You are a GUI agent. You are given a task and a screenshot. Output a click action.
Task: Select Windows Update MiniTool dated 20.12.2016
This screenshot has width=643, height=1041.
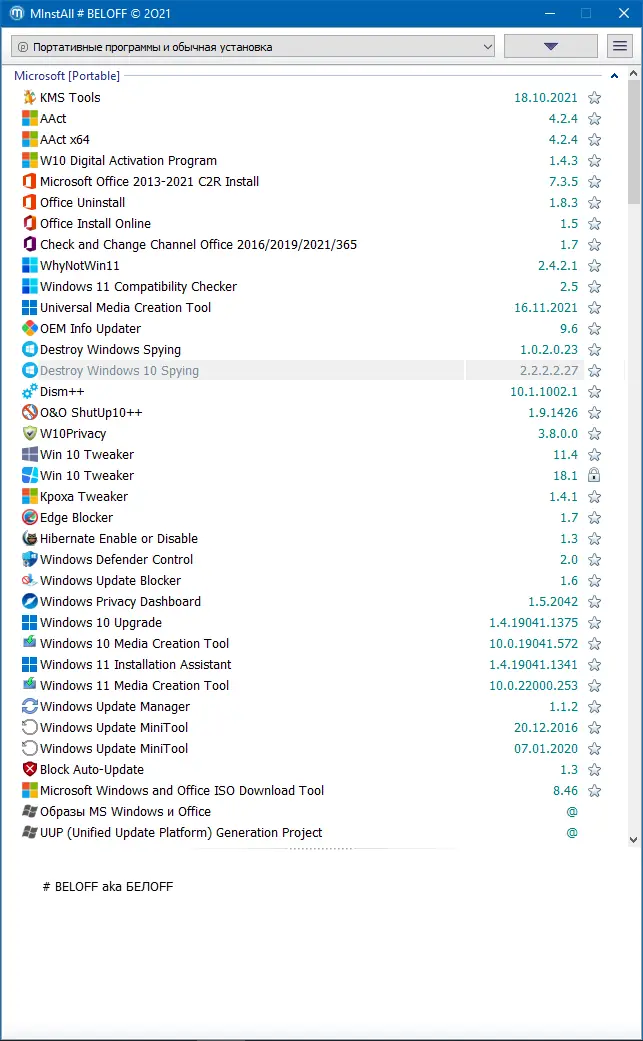113,728
